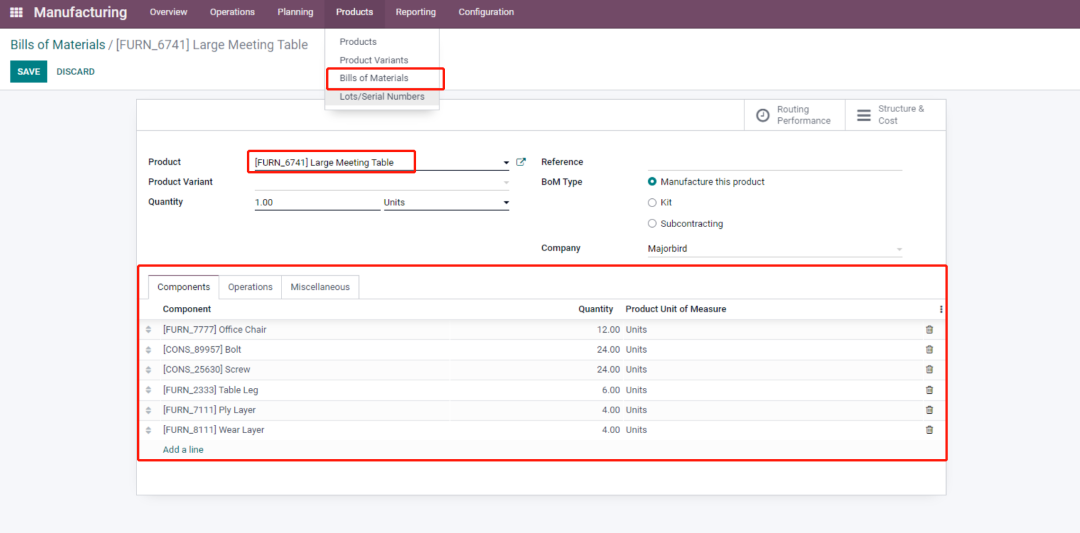
Task: Choose Bills of Materials from Products menu
Action: pos(374,78)
